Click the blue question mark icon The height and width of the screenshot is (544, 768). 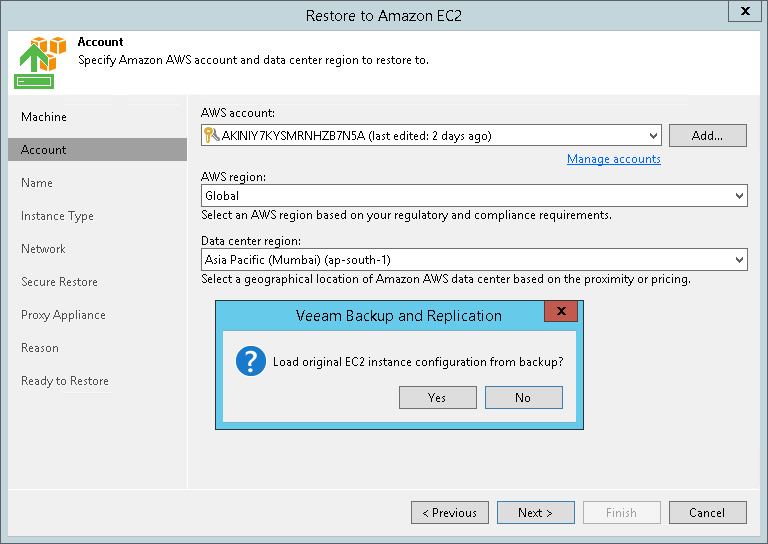(250, 361)
